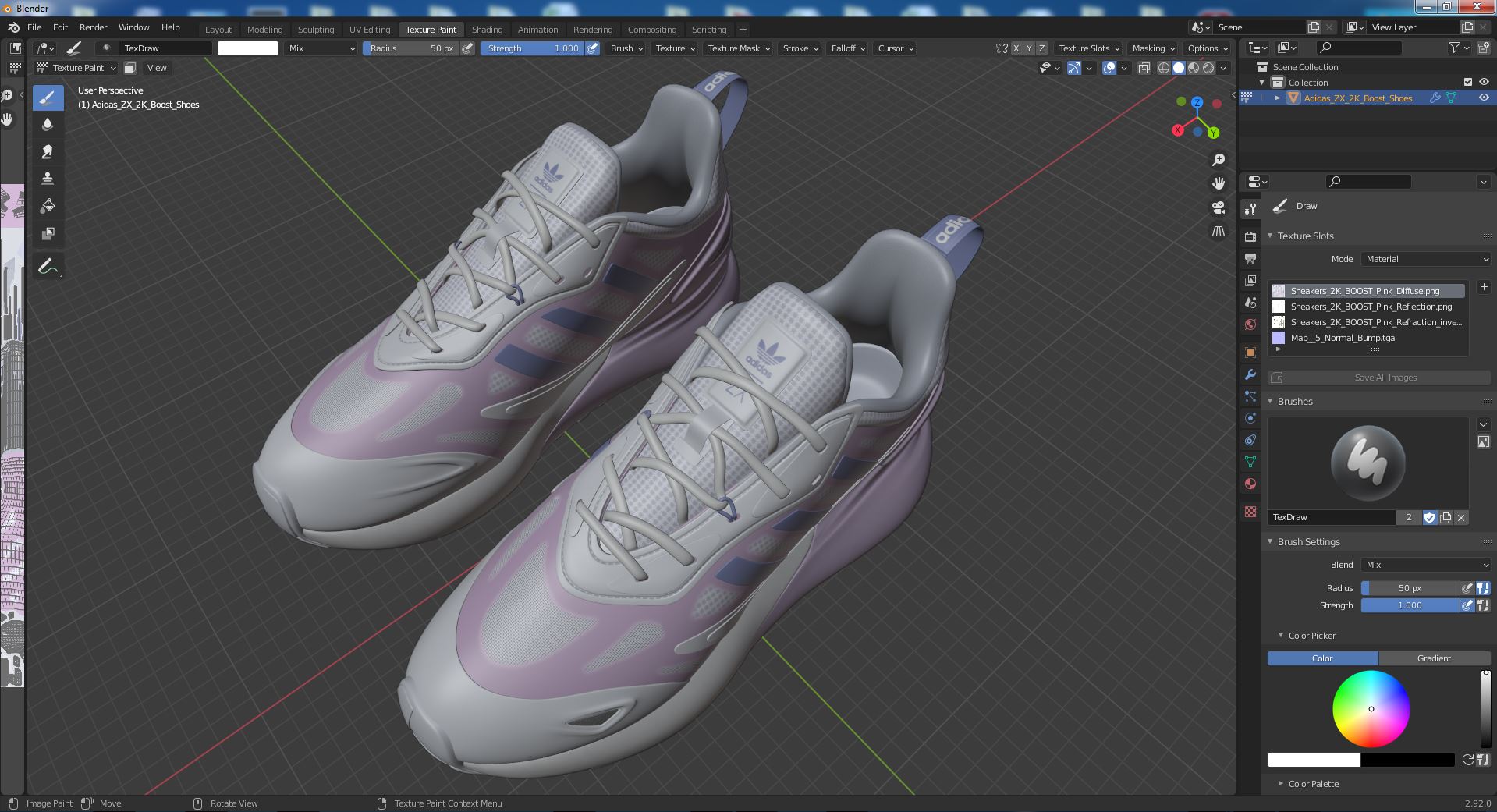Open the View Layer properties tab

1250,280
